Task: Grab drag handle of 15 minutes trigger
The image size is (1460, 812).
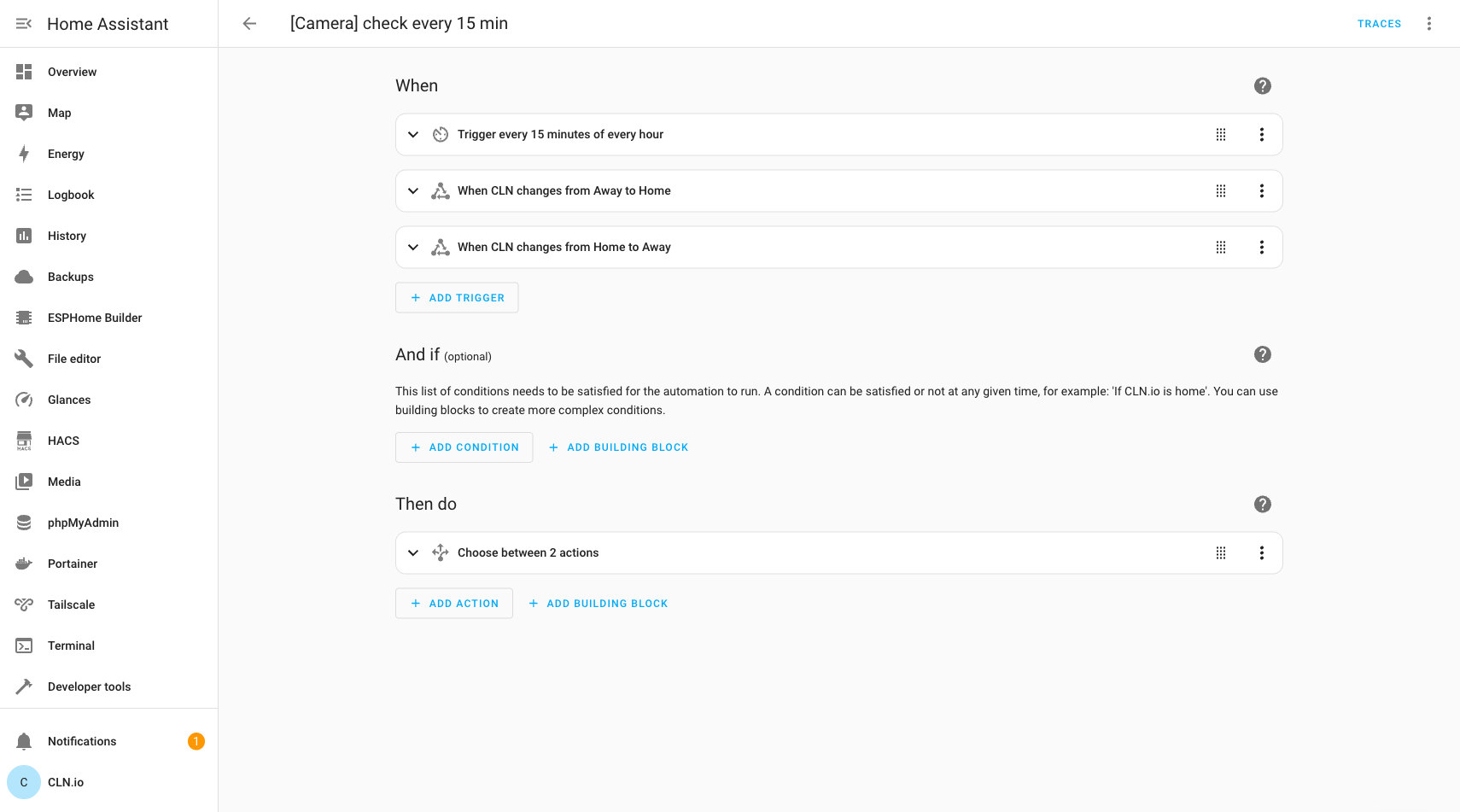Action: [x=1221, y=135]
